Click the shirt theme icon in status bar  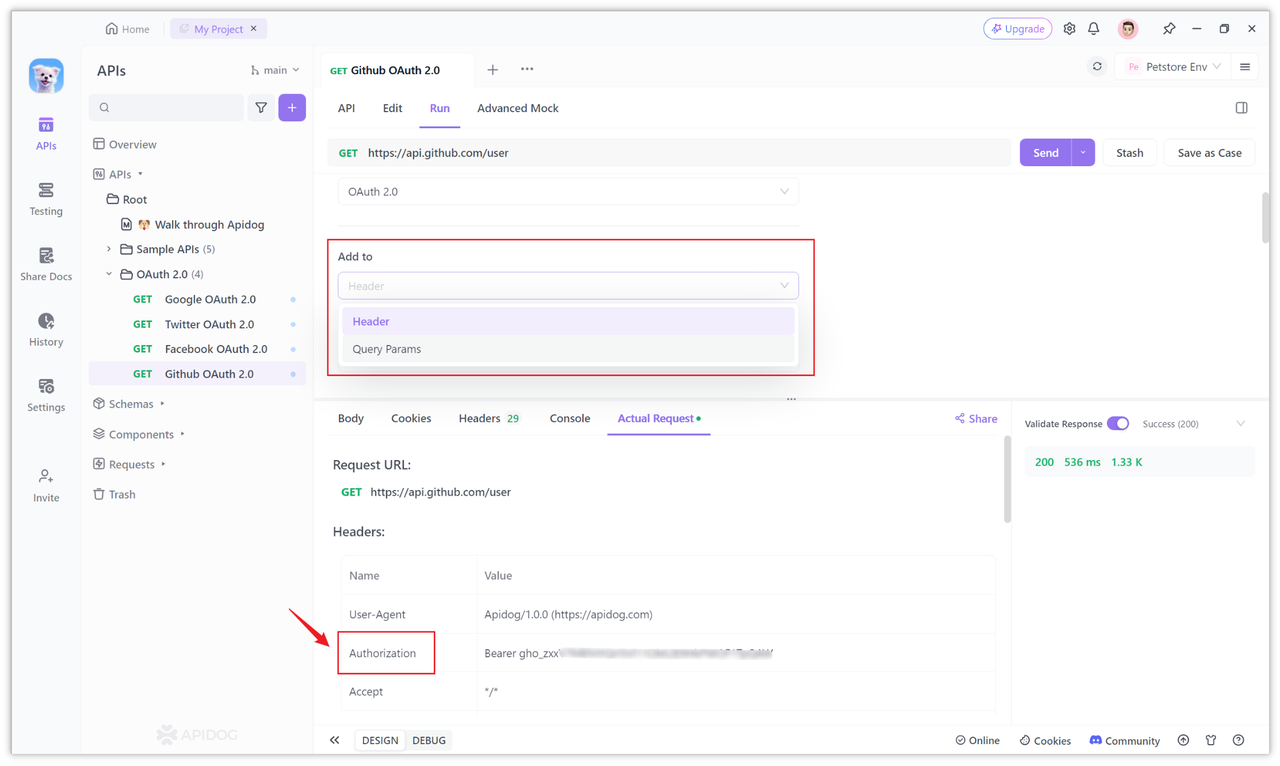click(x=1211, y=740)
